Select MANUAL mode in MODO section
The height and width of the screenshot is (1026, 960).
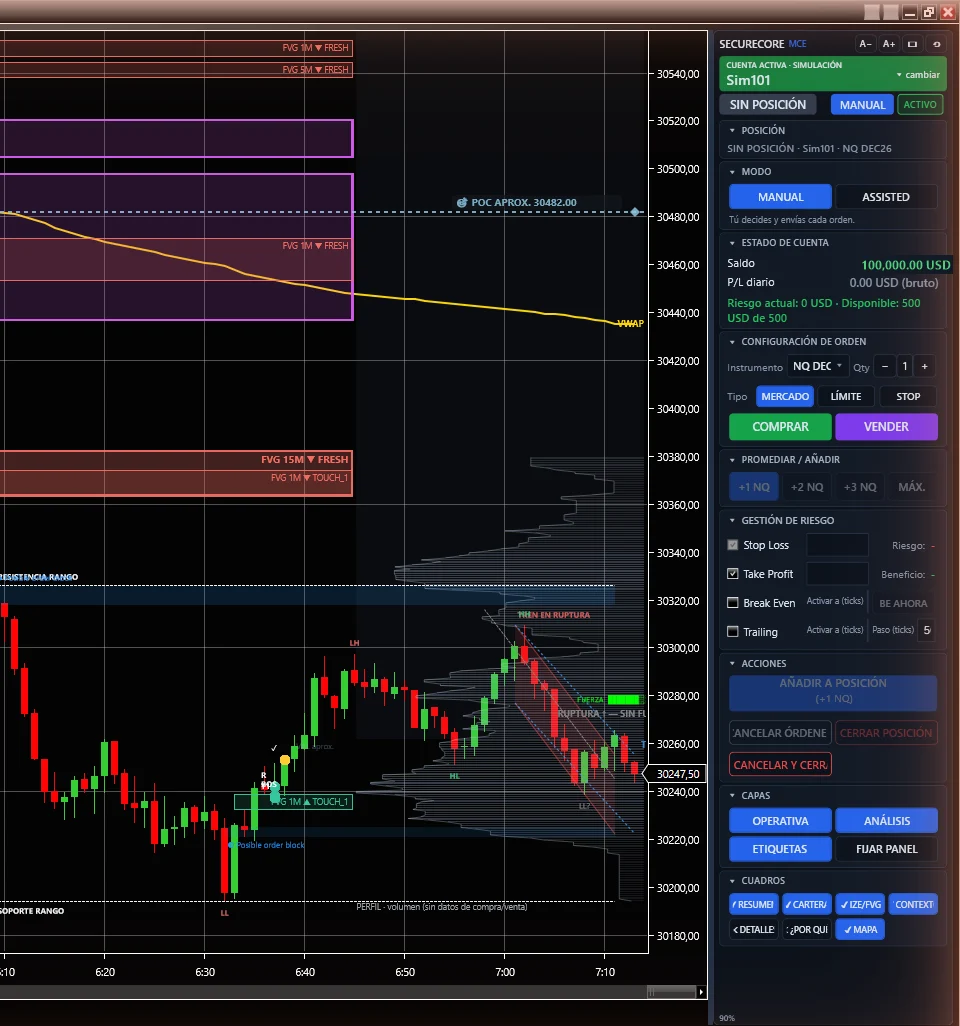780,197
